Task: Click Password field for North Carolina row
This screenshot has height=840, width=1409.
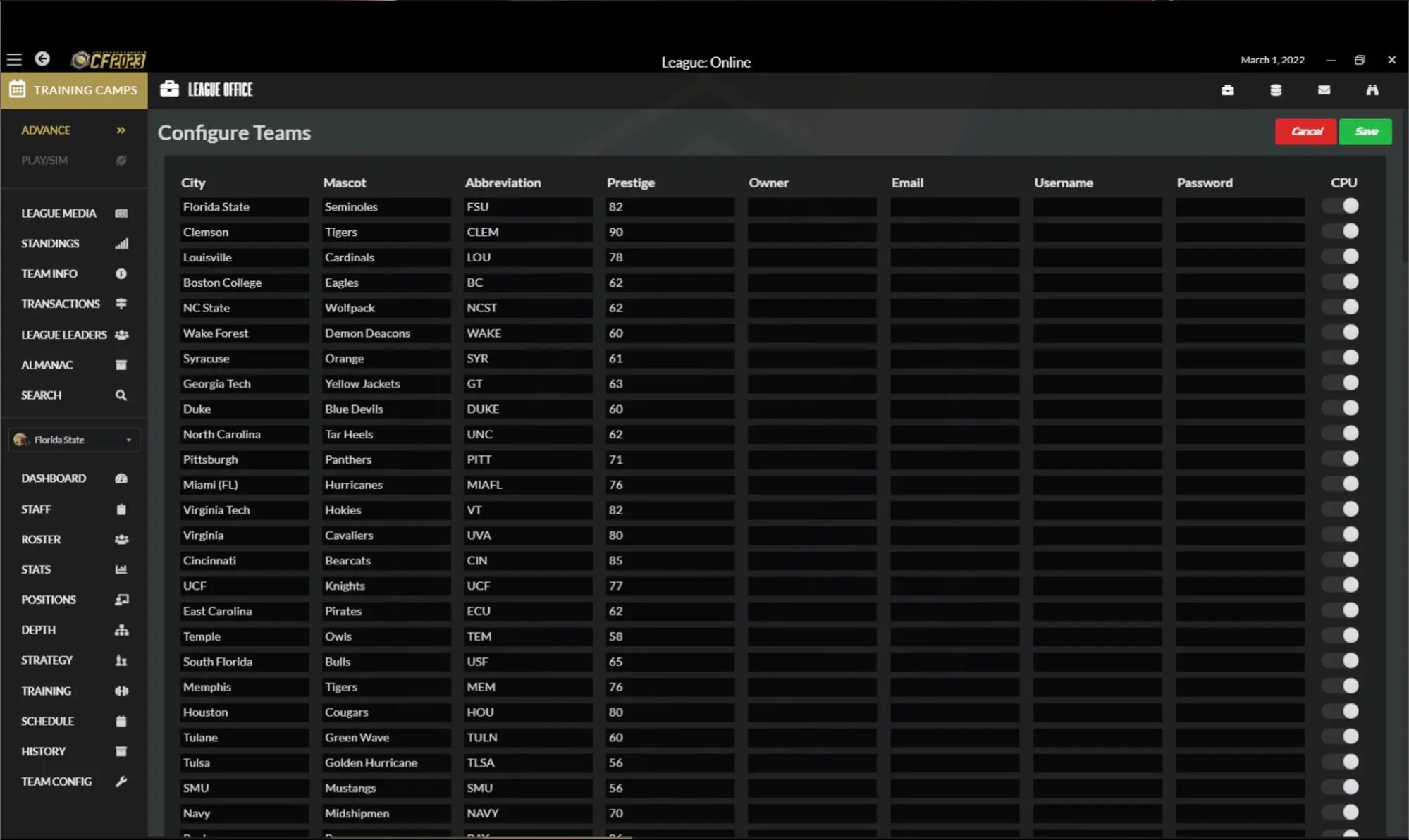Action: [1240, 435]
